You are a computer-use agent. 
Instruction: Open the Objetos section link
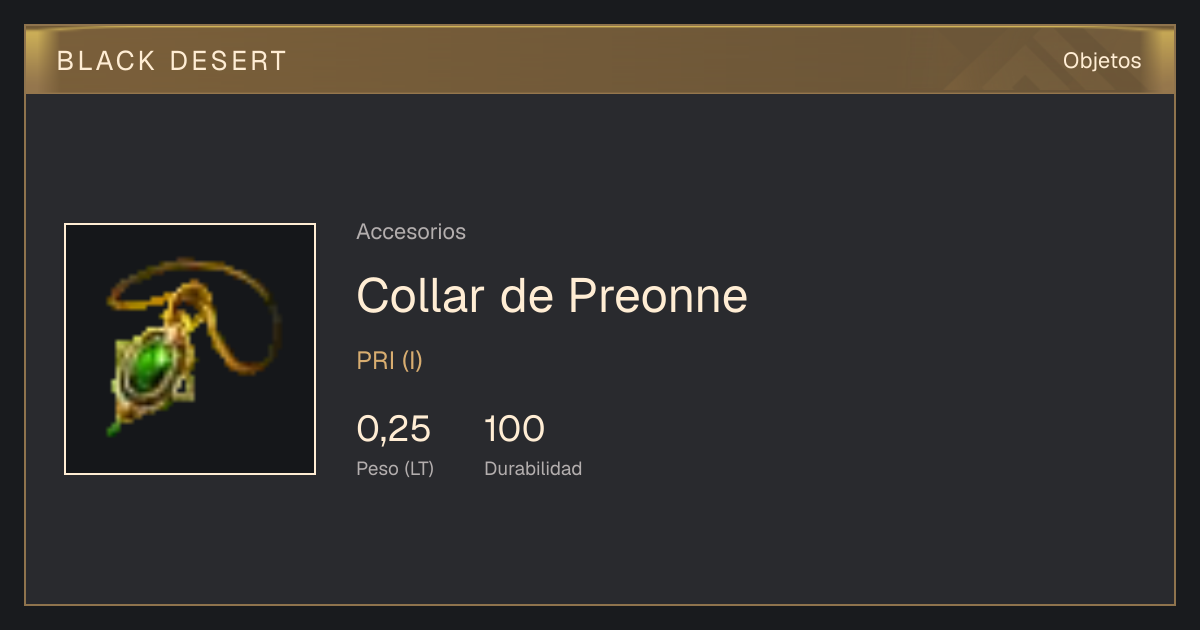click(x=1102, y=61)
